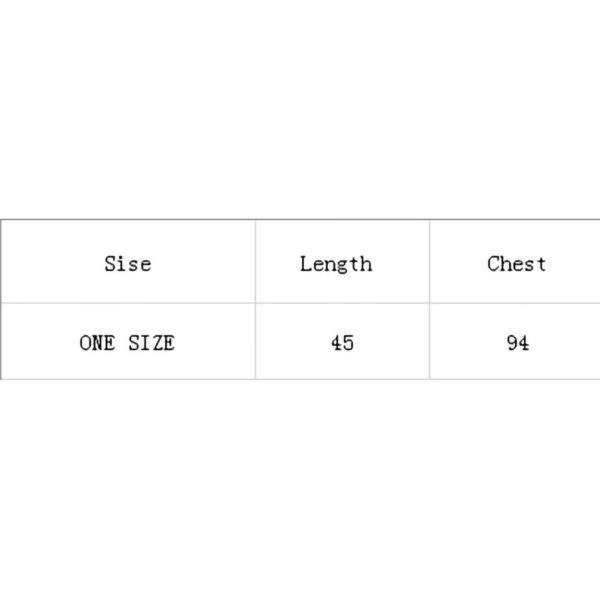
Task: Click the "Length" column header
Action: click(x=336, y=264)
